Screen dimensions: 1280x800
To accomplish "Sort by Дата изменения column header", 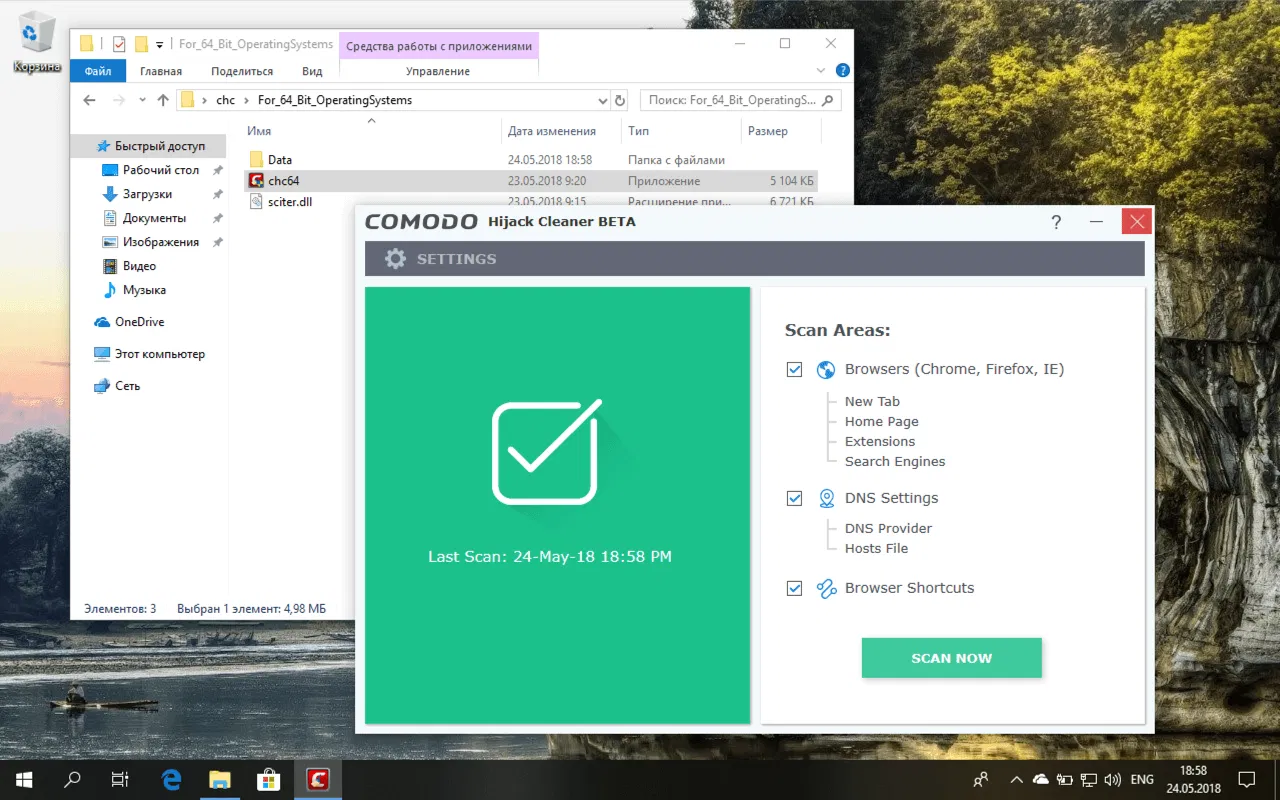I will (551, 131).
